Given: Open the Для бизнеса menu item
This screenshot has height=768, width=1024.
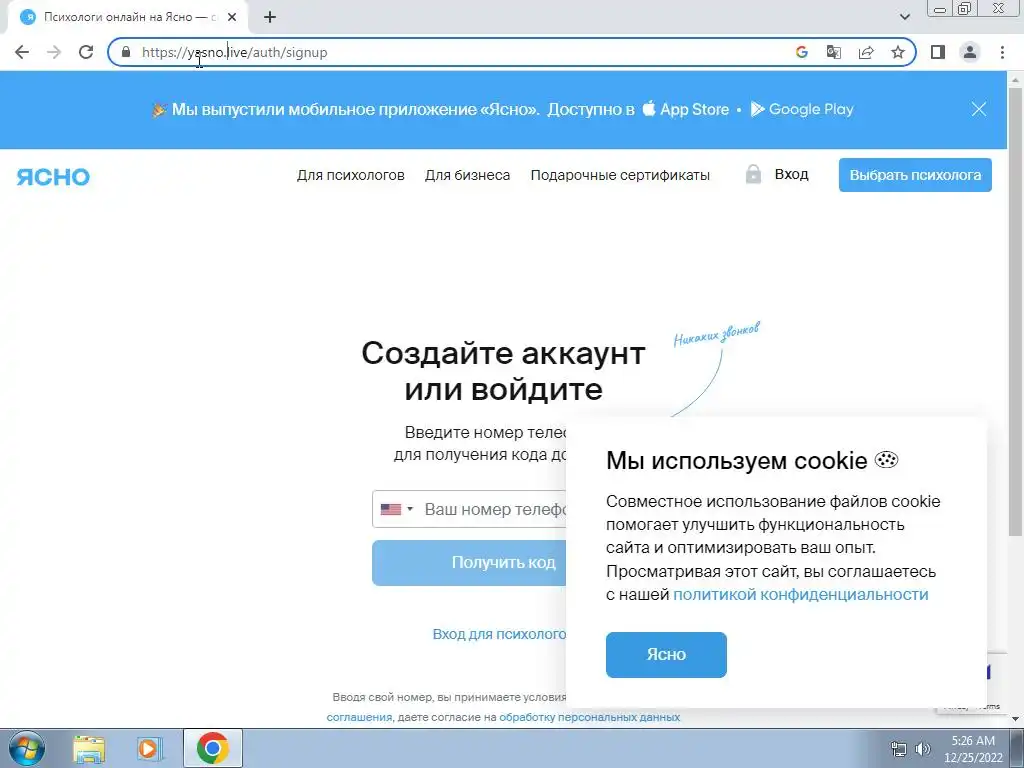Looking at the screenshot, I should tap(468, 175).
